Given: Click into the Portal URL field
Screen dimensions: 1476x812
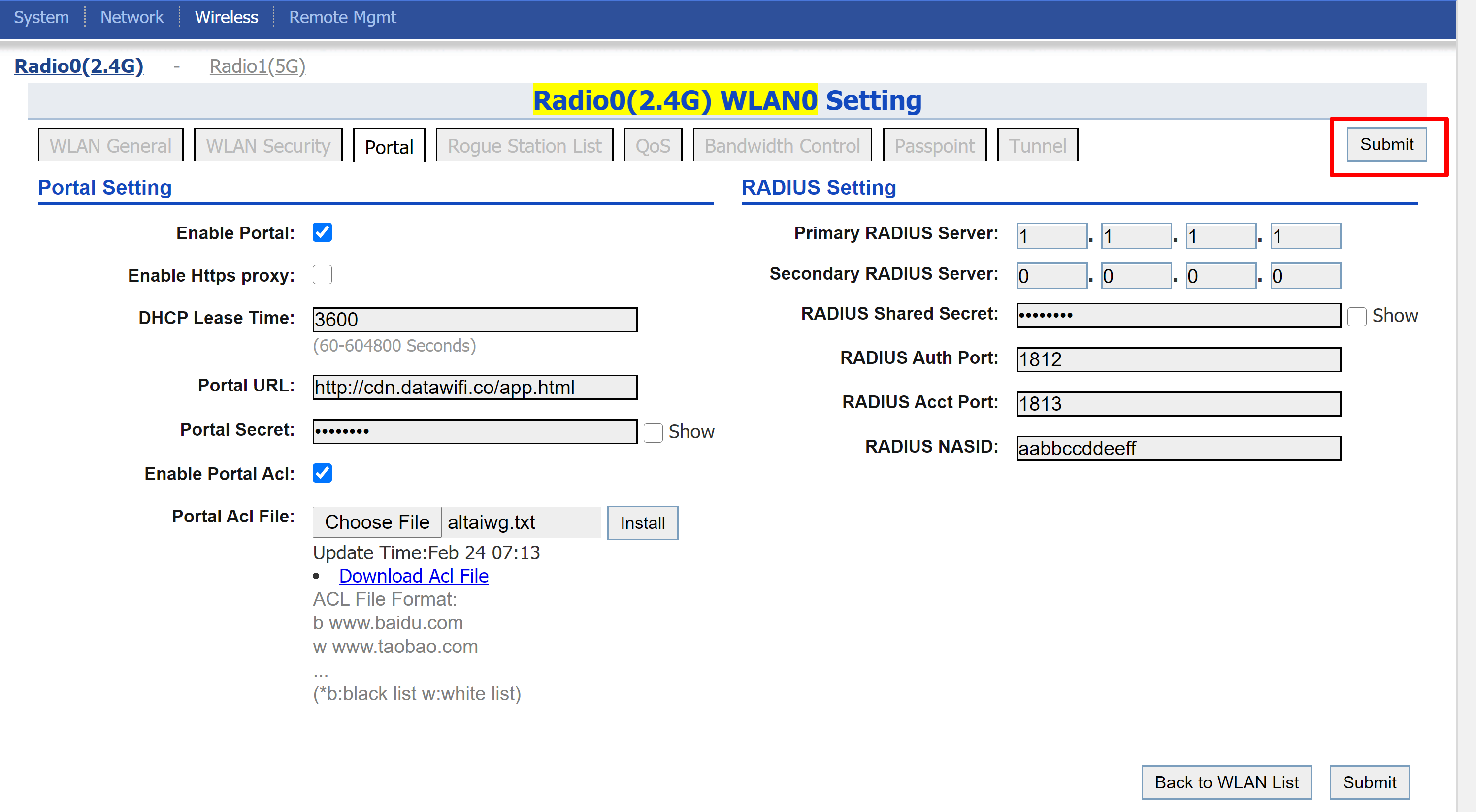Looking at the screenshot, I should pyautogui.click(x=474, y=388).
